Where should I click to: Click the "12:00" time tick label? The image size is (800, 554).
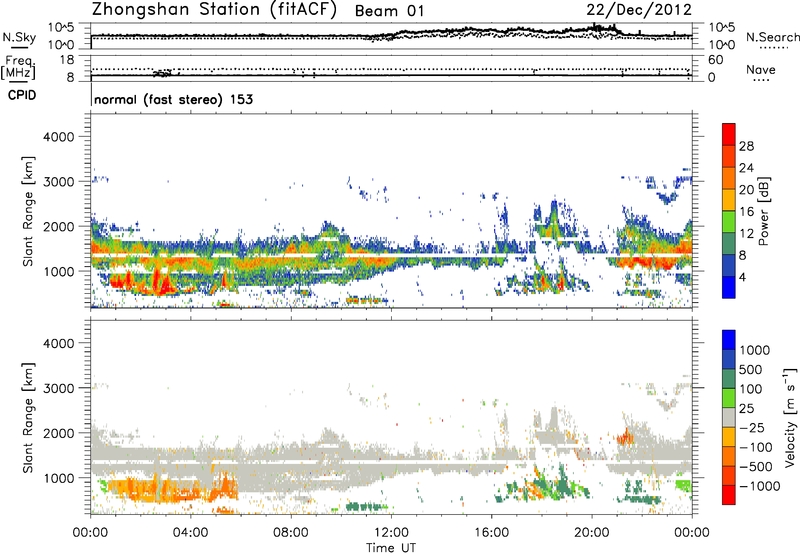[391, 533]
